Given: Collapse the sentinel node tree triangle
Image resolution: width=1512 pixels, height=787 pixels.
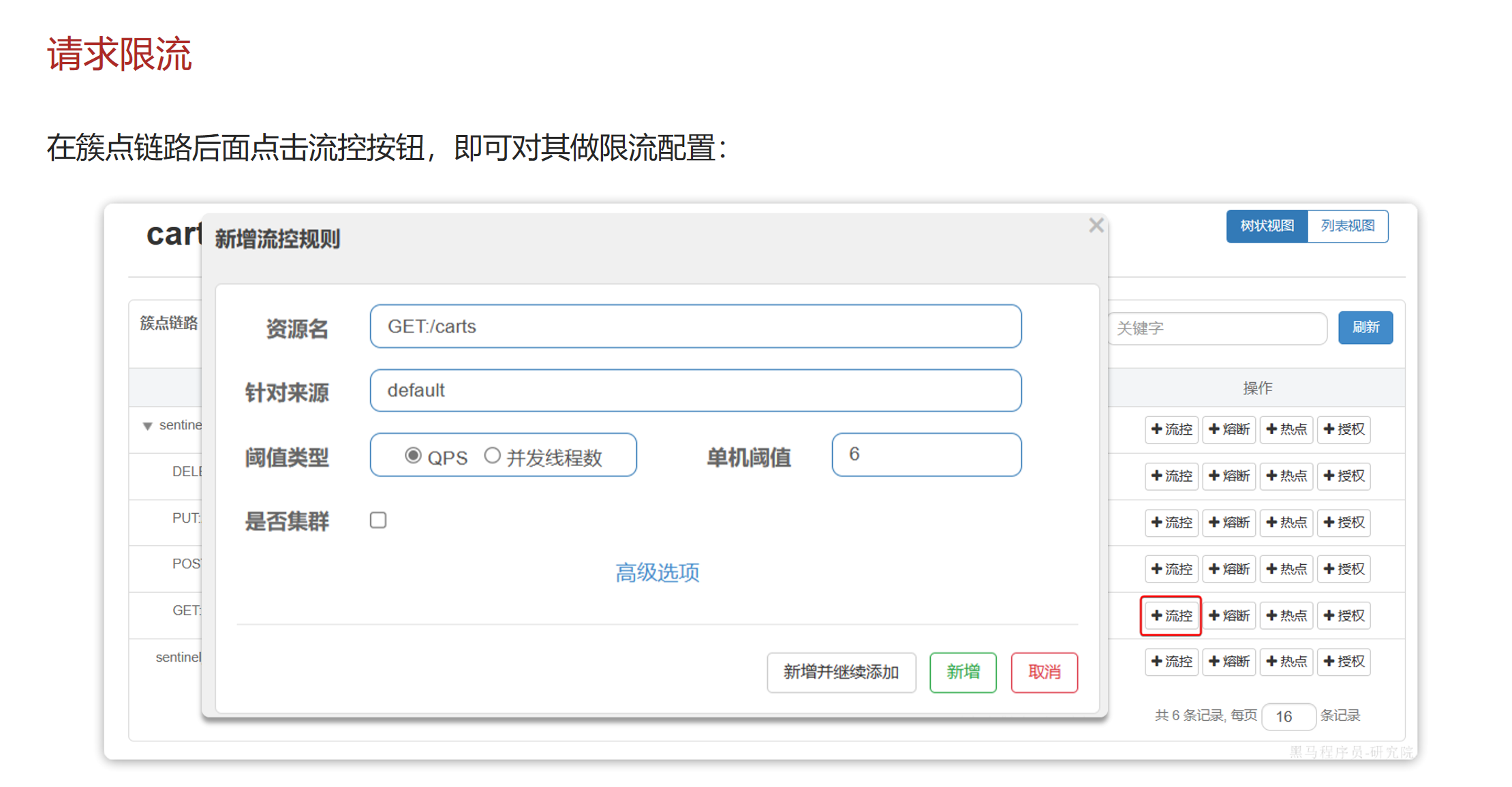Looking at the screenshot, I should coord(147,425).
